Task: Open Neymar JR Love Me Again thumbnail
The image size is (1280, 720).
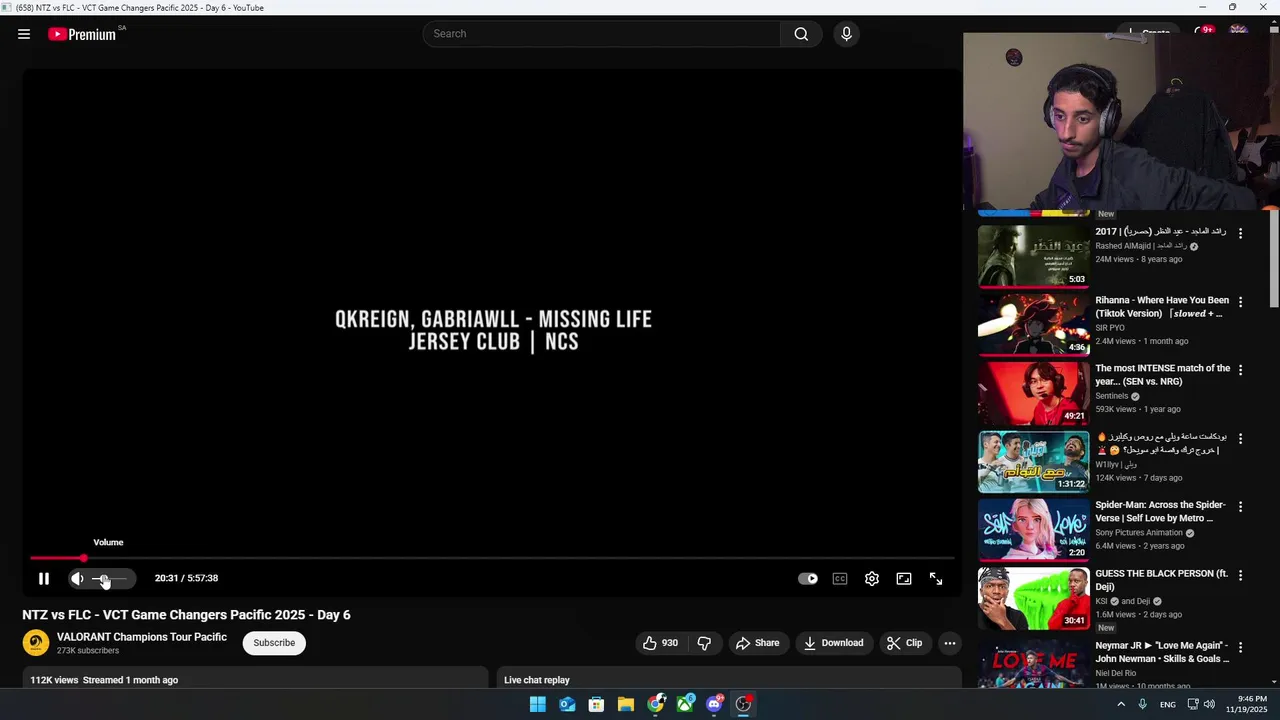Action: point(1033,666)
